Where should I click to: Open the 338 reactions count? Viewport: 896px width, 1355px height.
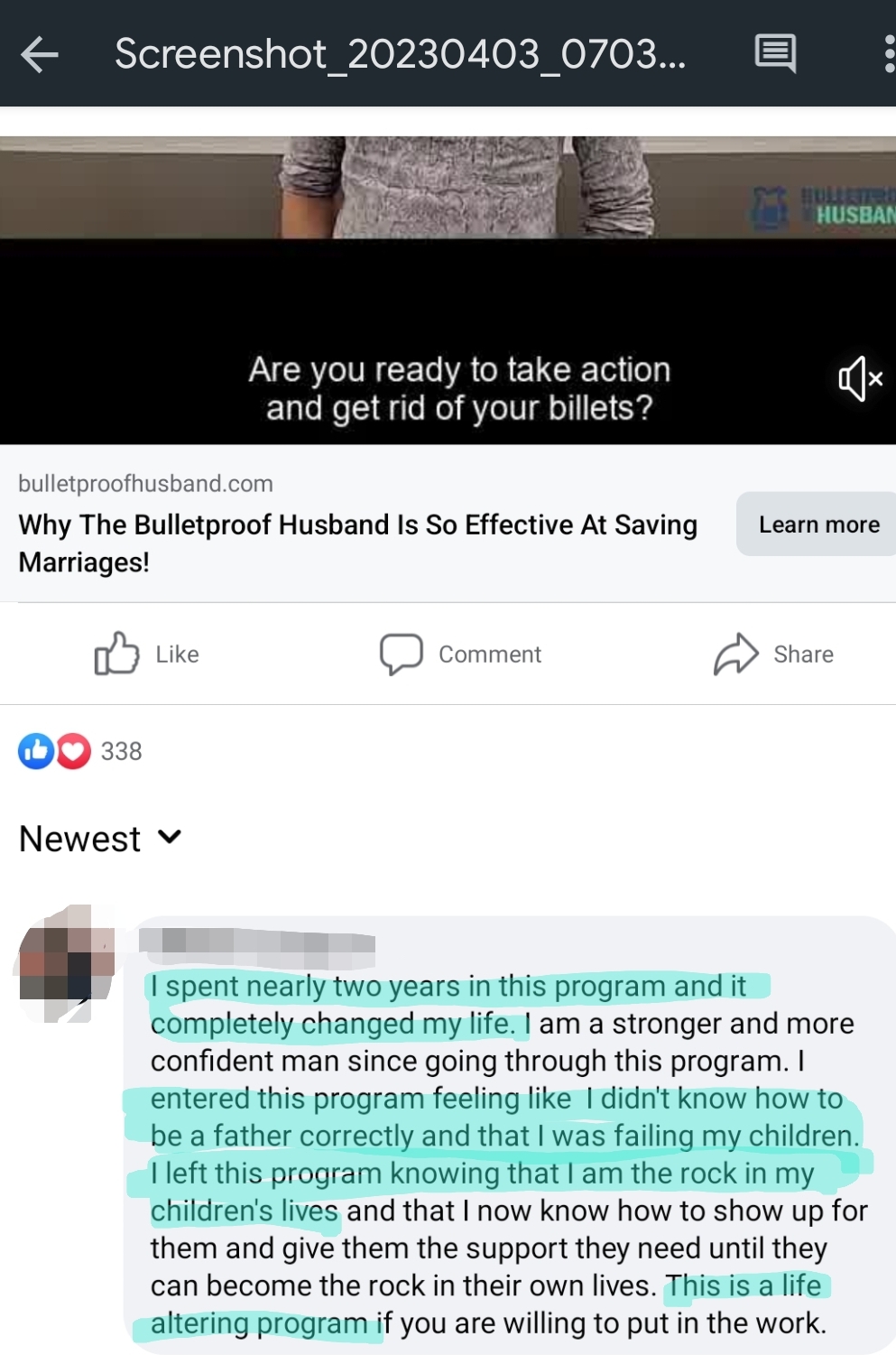121,751
